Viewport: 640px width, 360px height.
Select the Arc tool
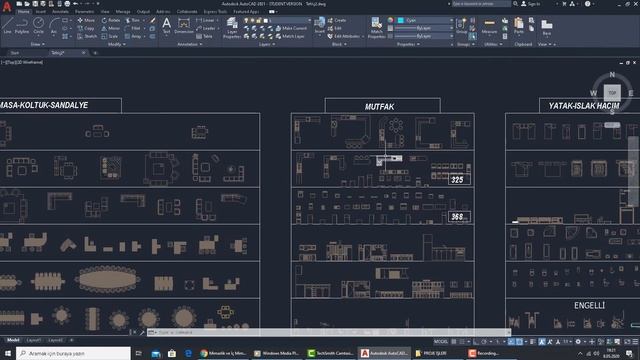53,26
